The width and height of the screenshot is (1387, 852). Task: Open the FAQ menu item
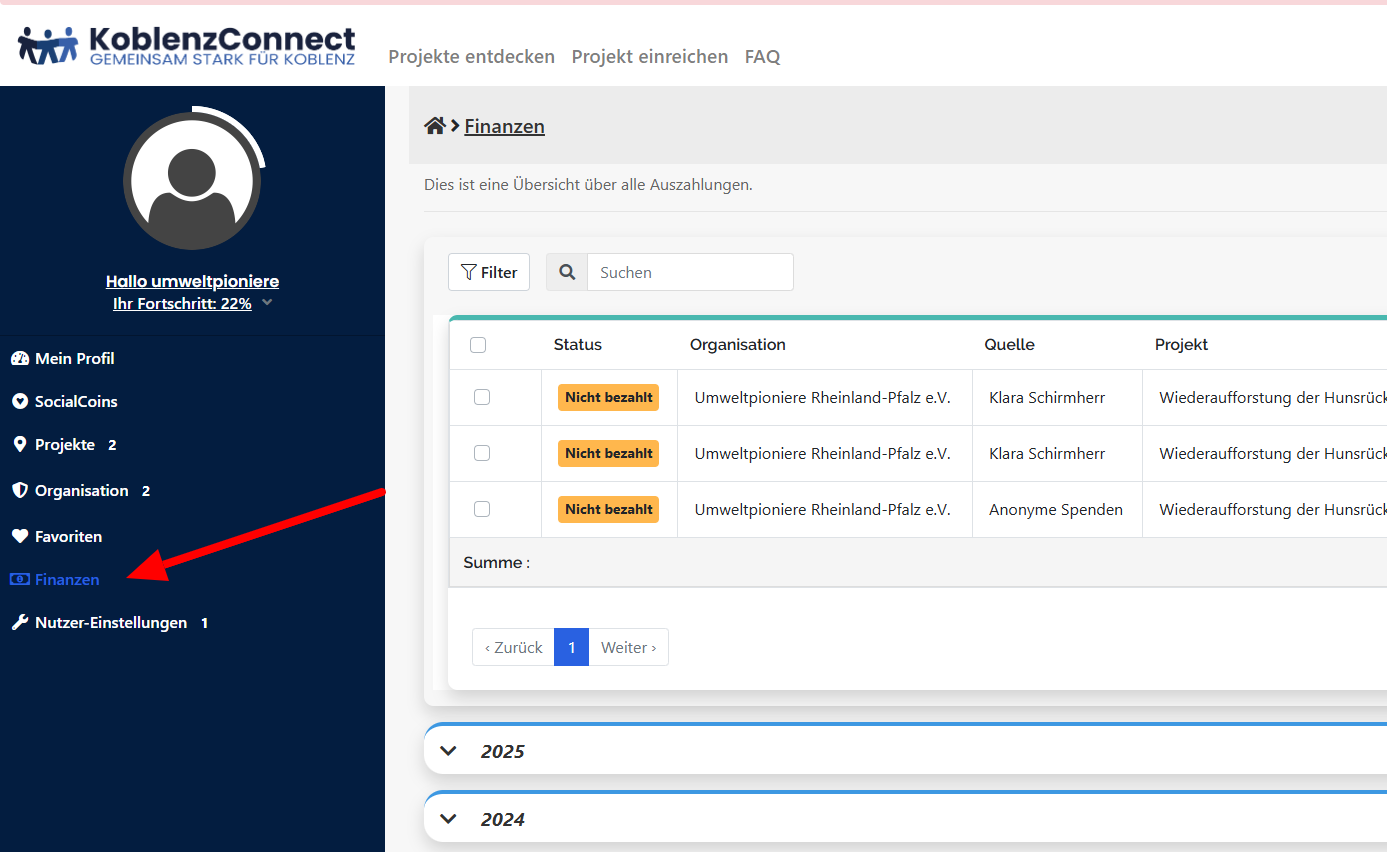[762, 57]
